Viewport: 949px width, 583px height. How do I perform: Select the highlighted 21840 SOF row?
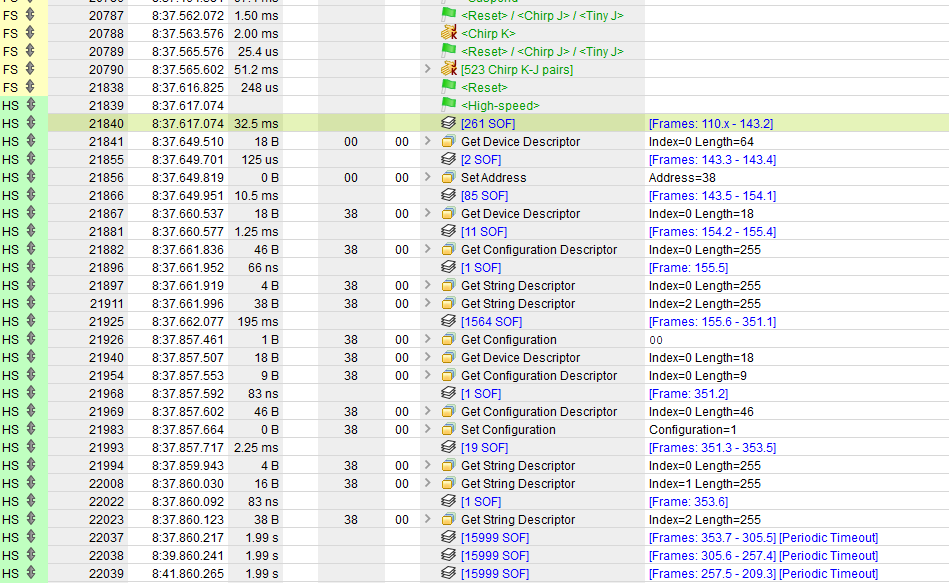[200, 123]
